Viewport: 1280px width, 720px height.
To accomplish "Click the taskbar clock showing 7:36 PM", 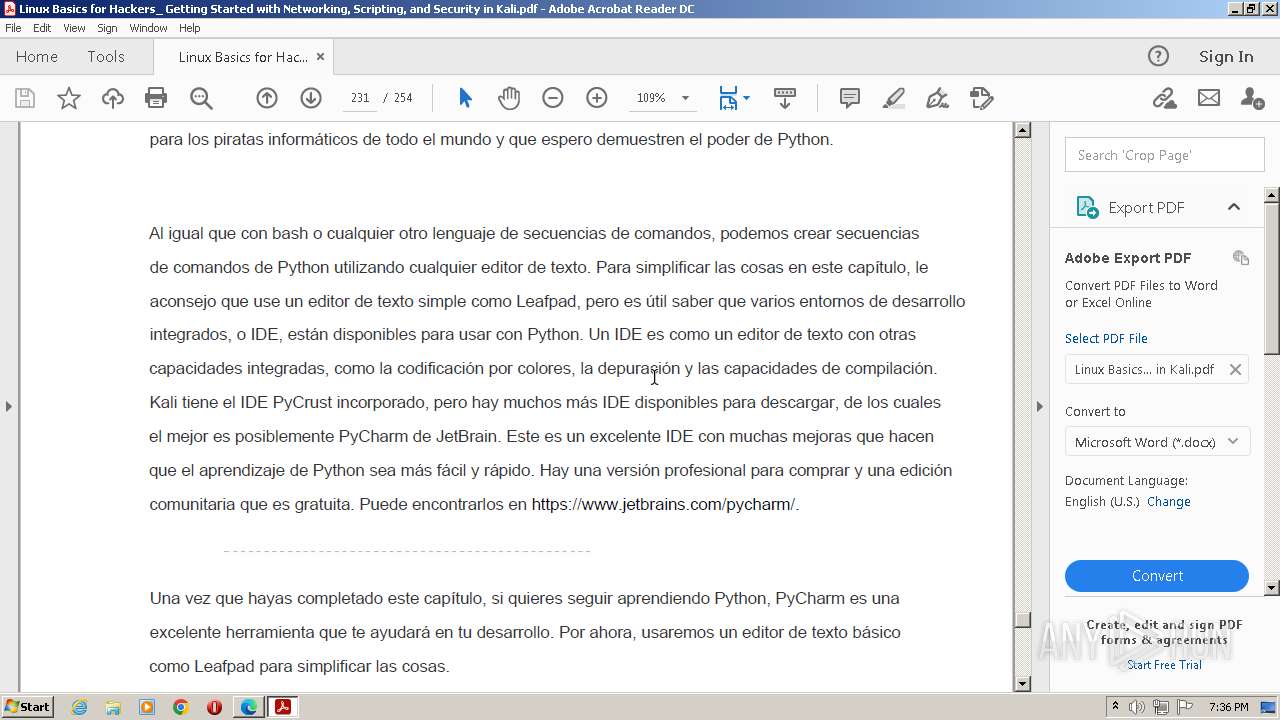I will coord(1229,707).
